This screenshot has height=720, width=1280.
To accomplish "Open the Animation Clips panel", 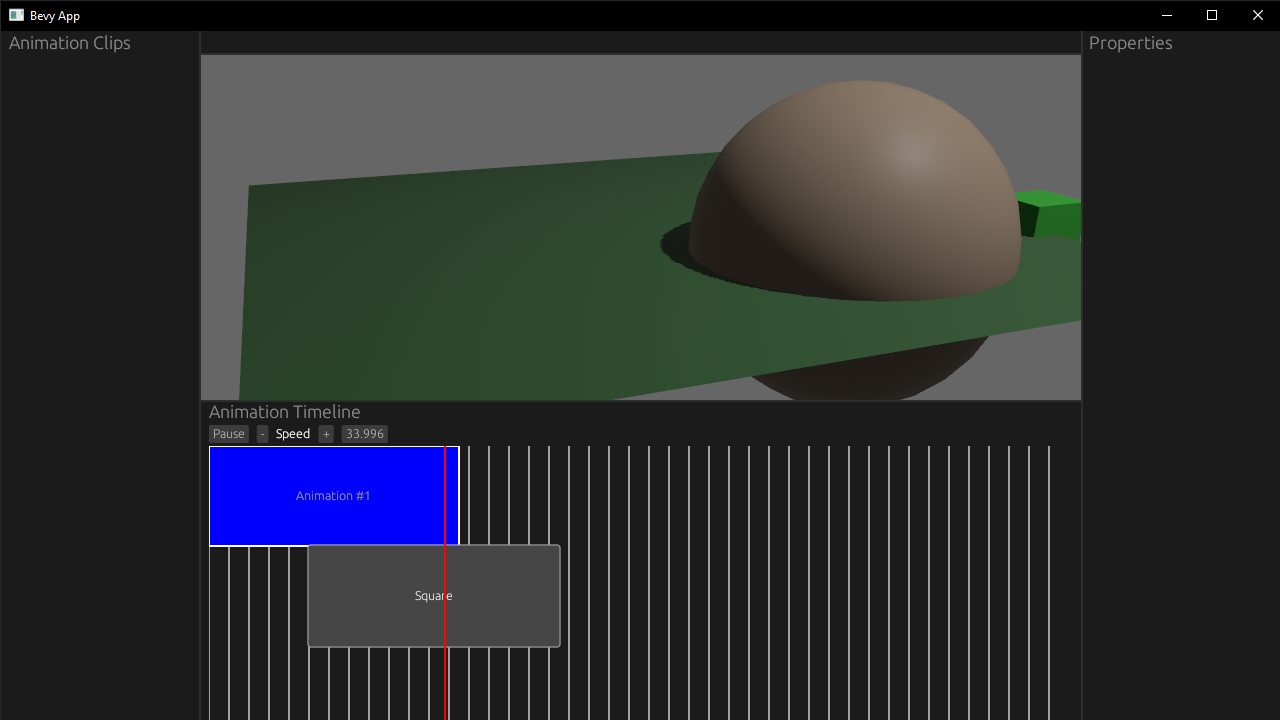I will [x=69, y=43].
